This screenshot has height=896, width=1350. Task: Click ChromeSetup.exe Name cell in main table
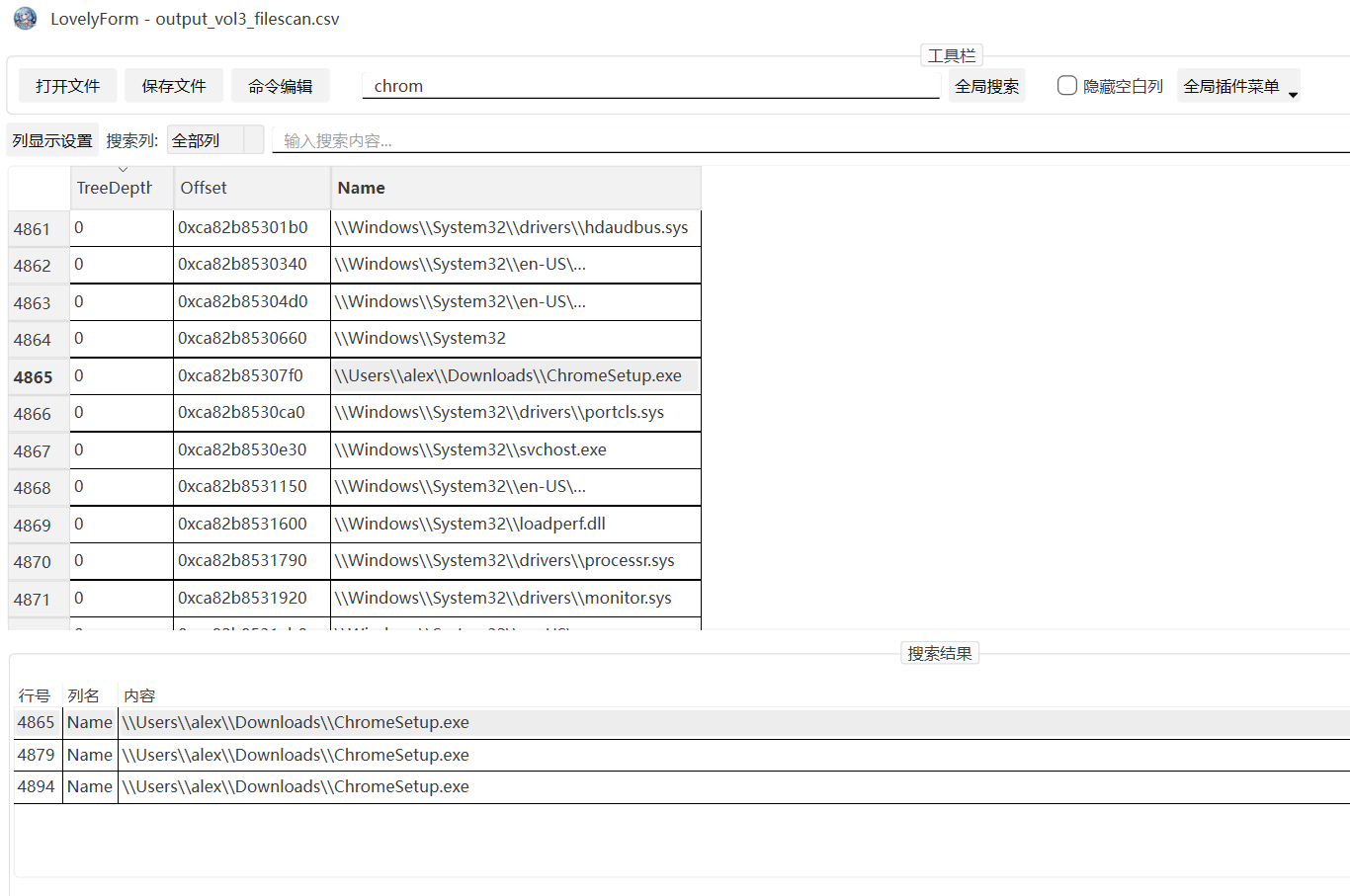(x=516, y=375)
